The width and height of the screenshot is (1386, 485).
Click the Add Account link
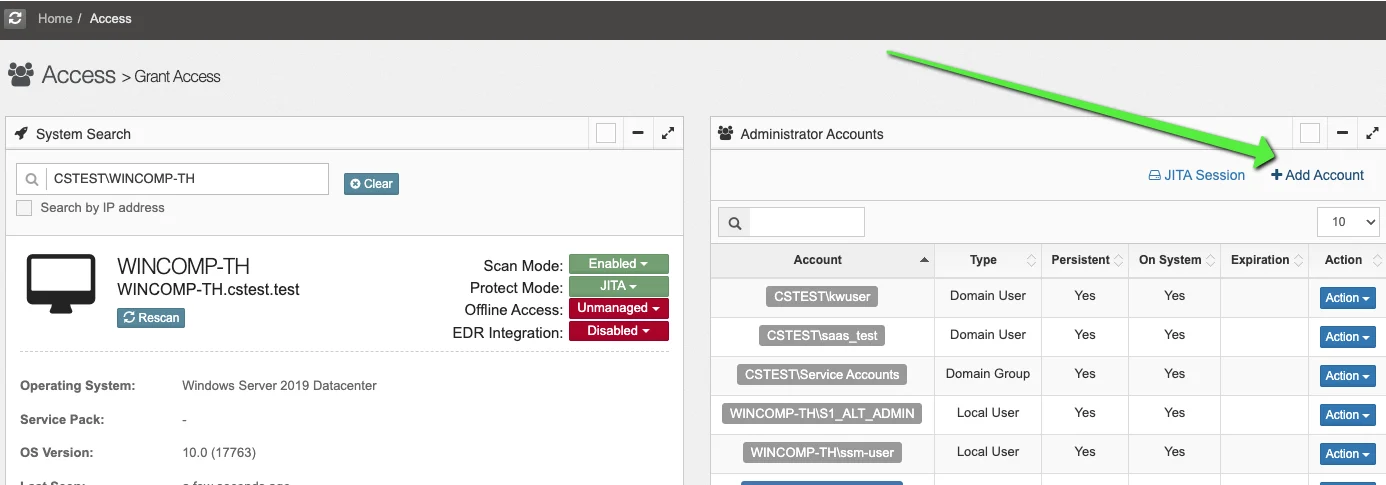pos(1317,175)
